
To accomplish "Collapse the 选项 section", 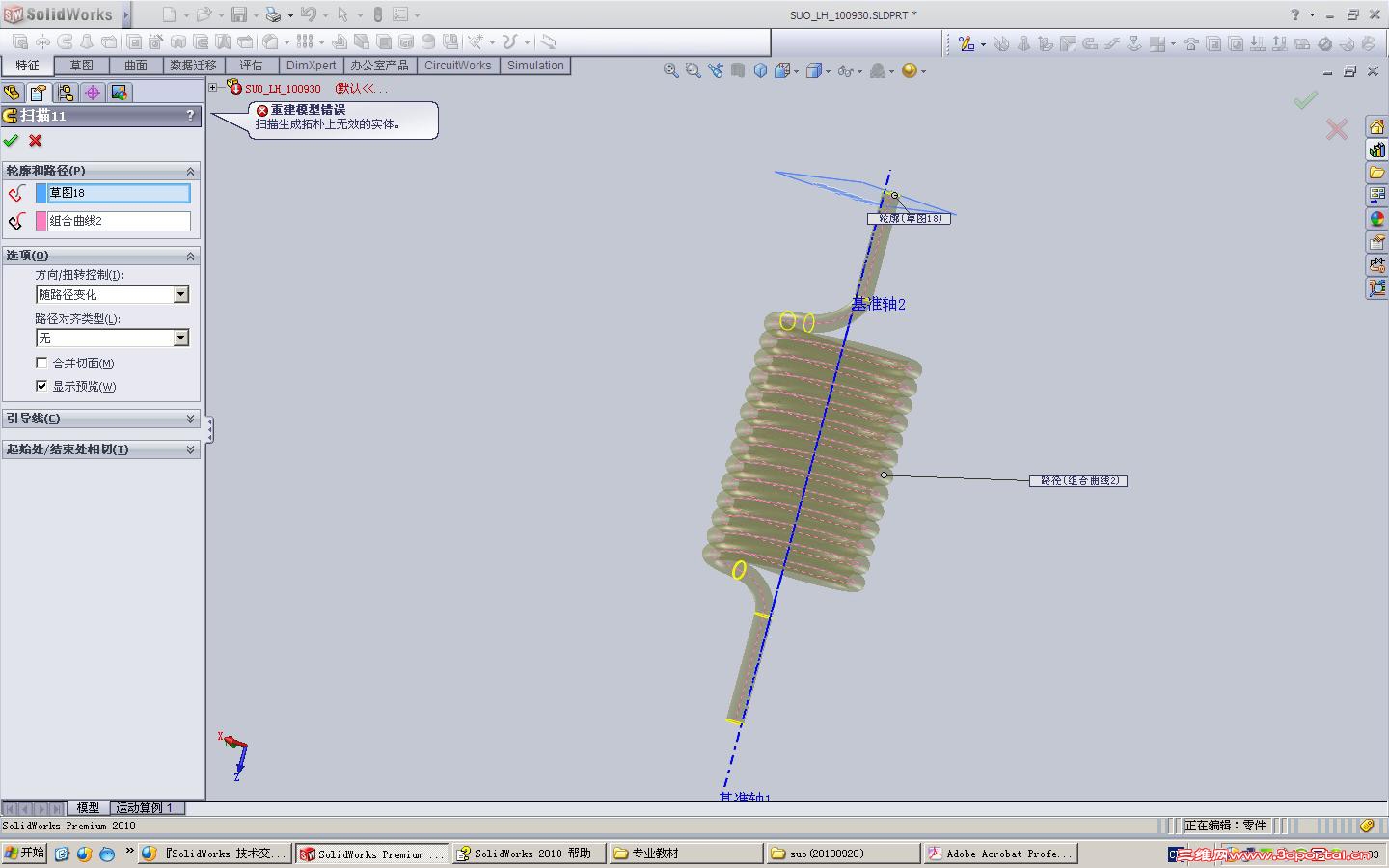I will point(190,256).
